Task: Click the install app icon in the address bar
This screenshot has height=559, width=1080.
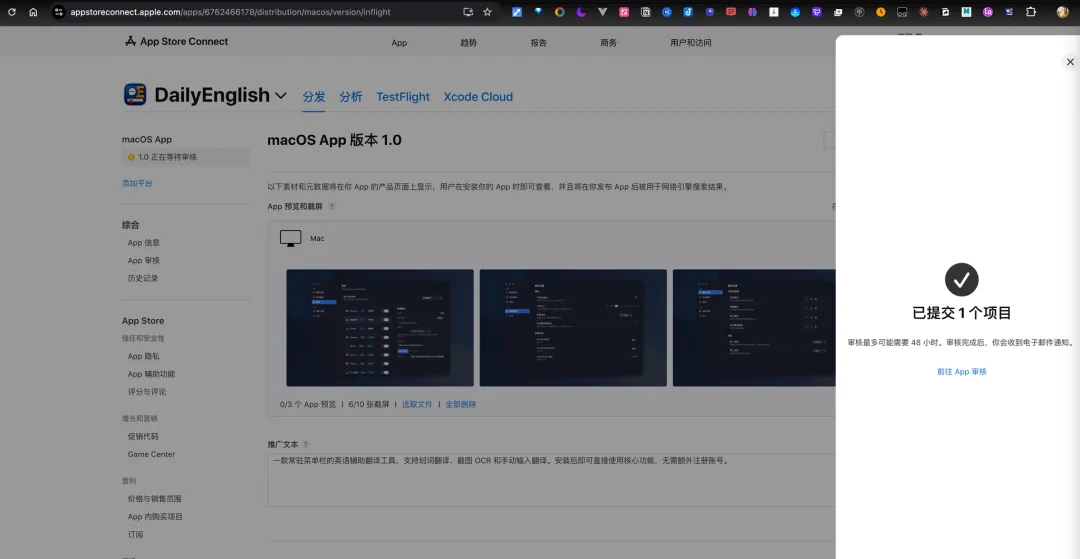Action: [468, 12]
